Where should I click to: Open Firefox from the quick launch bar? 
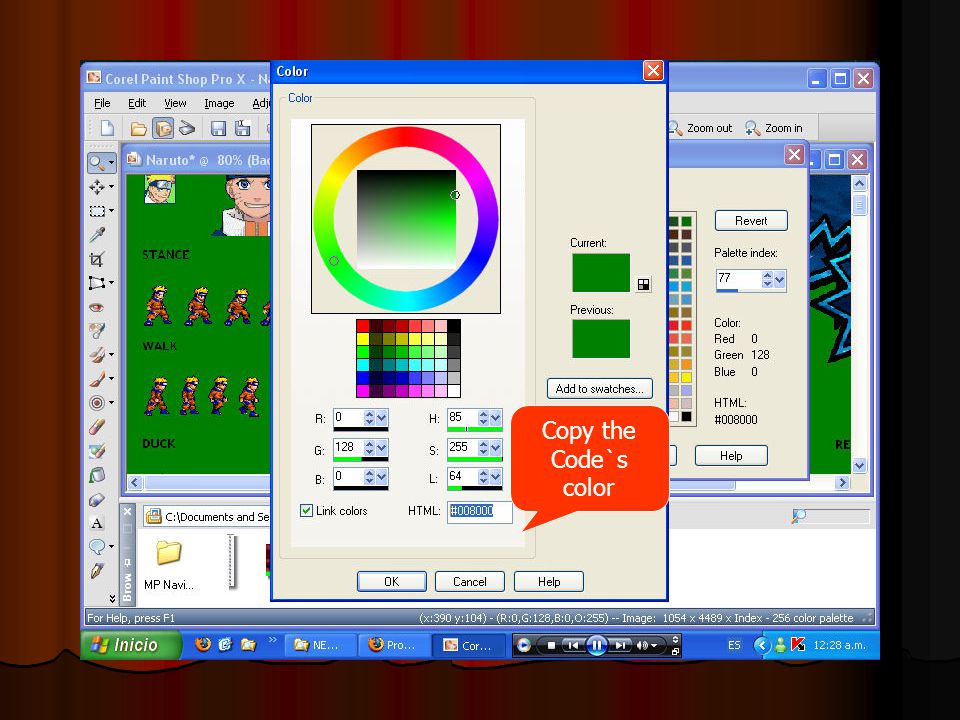203,645
